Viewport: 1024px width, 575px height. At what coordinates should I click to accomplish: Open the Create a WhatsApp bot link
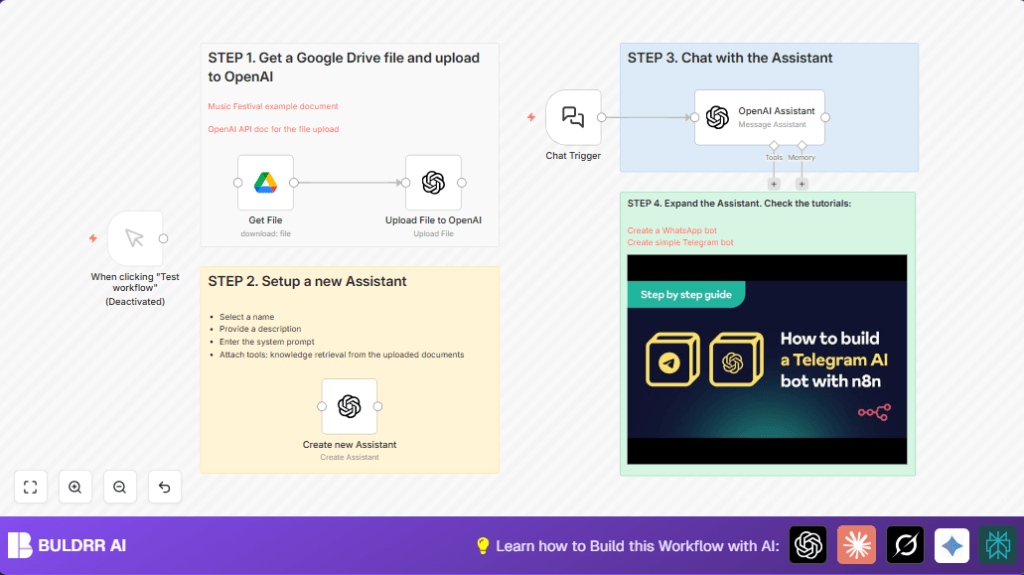pyautogui.click(x=671, y=231)
